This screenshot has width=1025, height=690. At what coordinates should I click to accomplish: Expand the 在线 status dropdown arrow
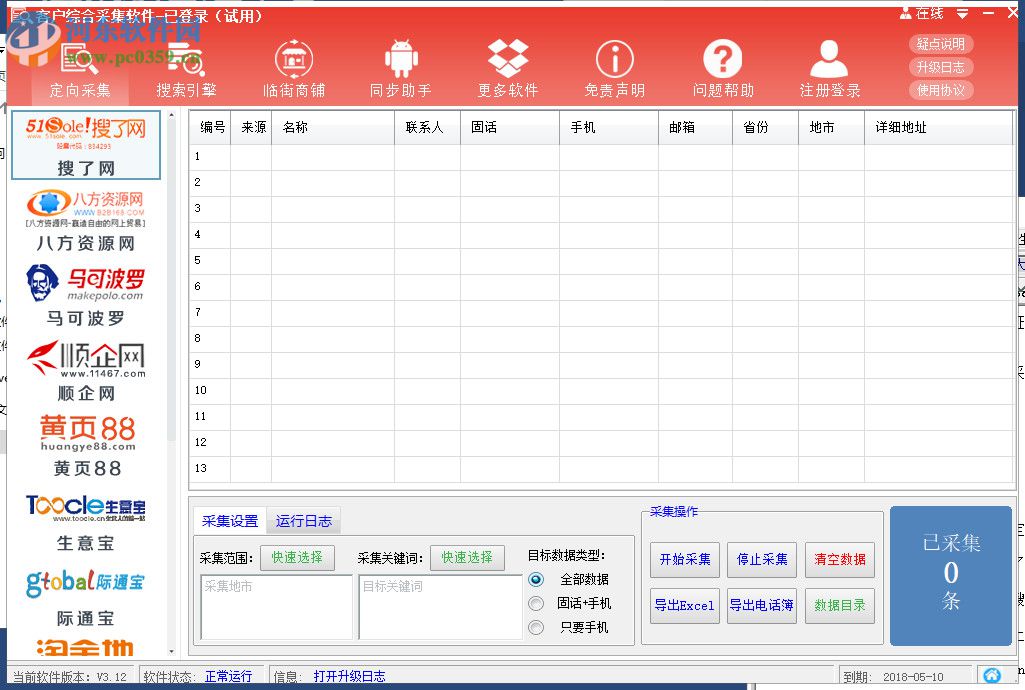point(962,13)
